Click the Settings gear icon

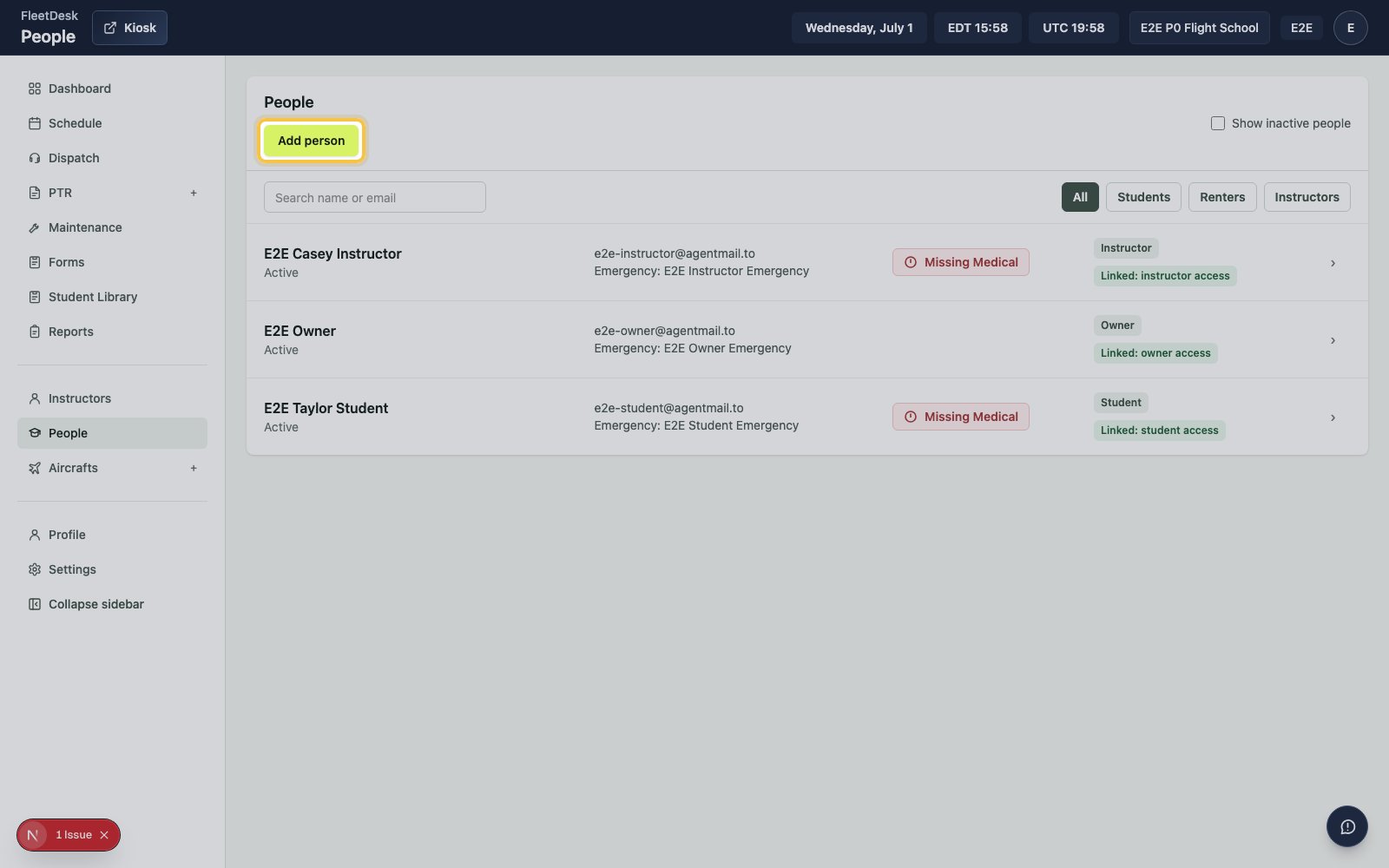(x=35, y=569)
